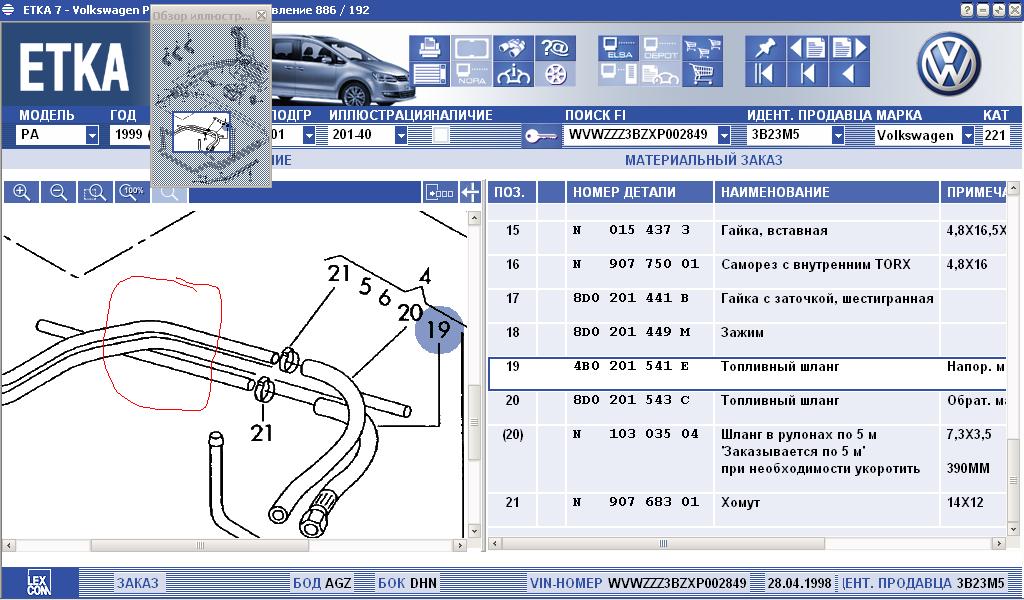Zoom in on the illustration
1024x600 pixels.
click(22, 192)
